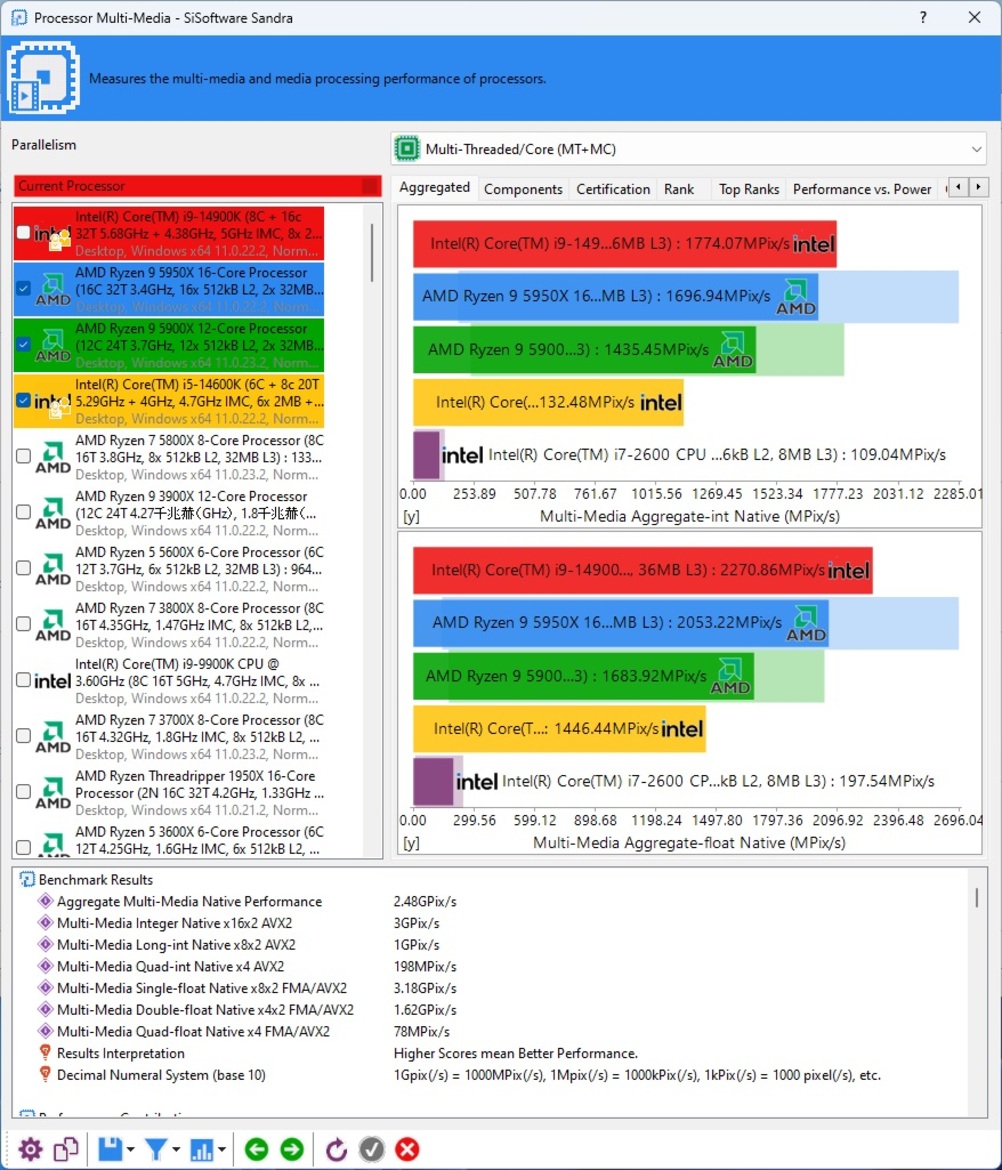
Task: Click the diamond icon beside Aggregate Multi-Media
Action: (x=45, y=901)
